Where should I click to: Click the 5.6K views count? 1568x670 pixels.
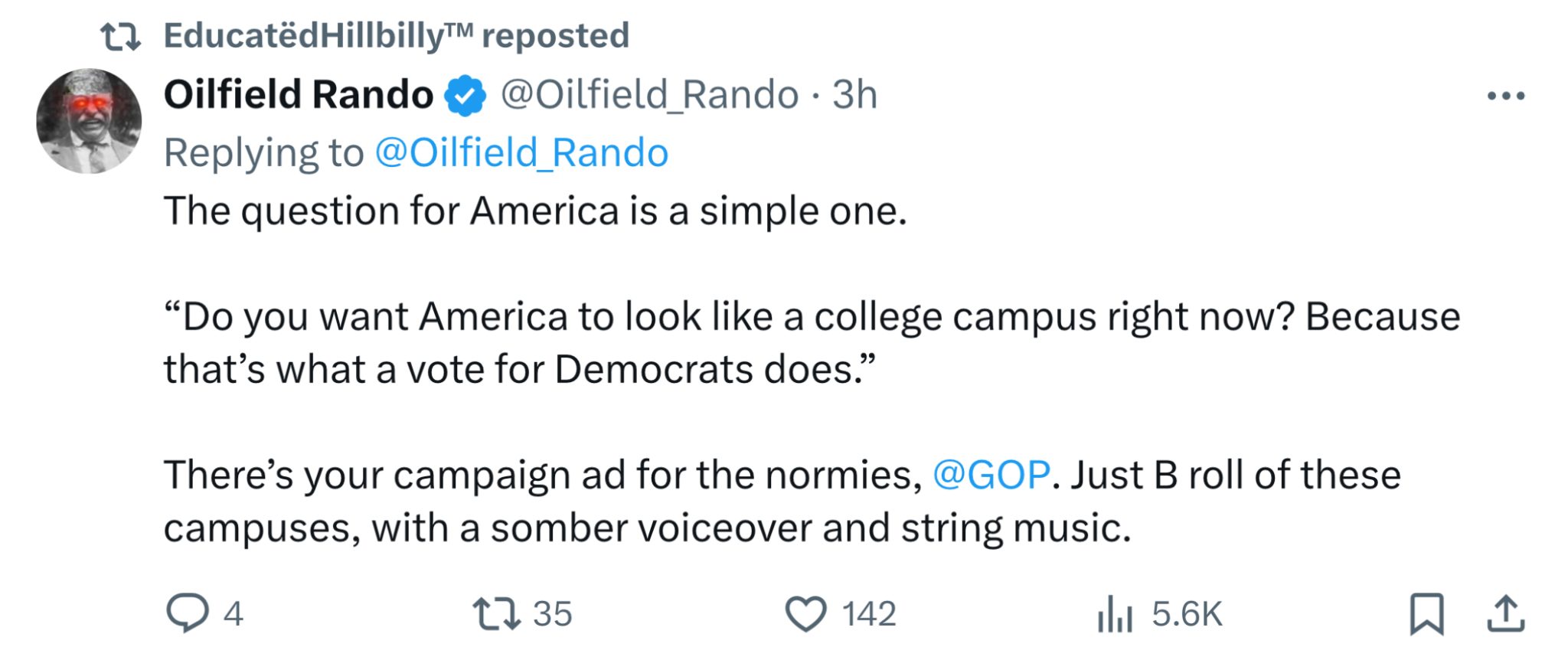point(1187,614)
